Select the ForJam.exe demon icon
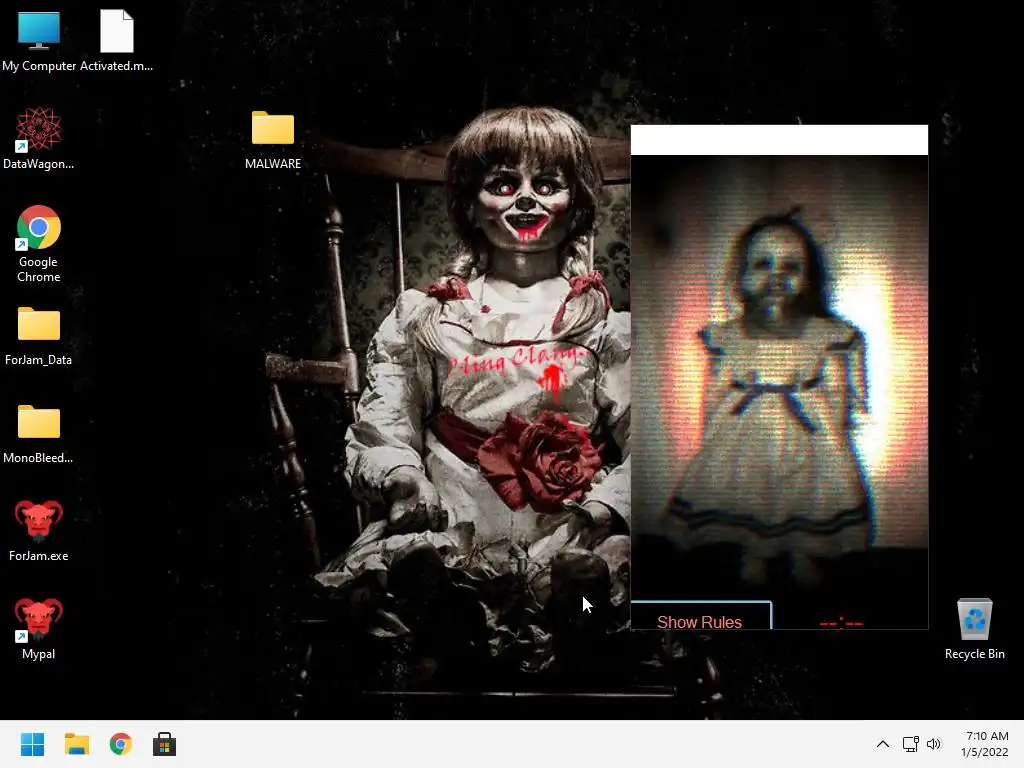This screenshot has height=768, width=1024. coord(39,530)
